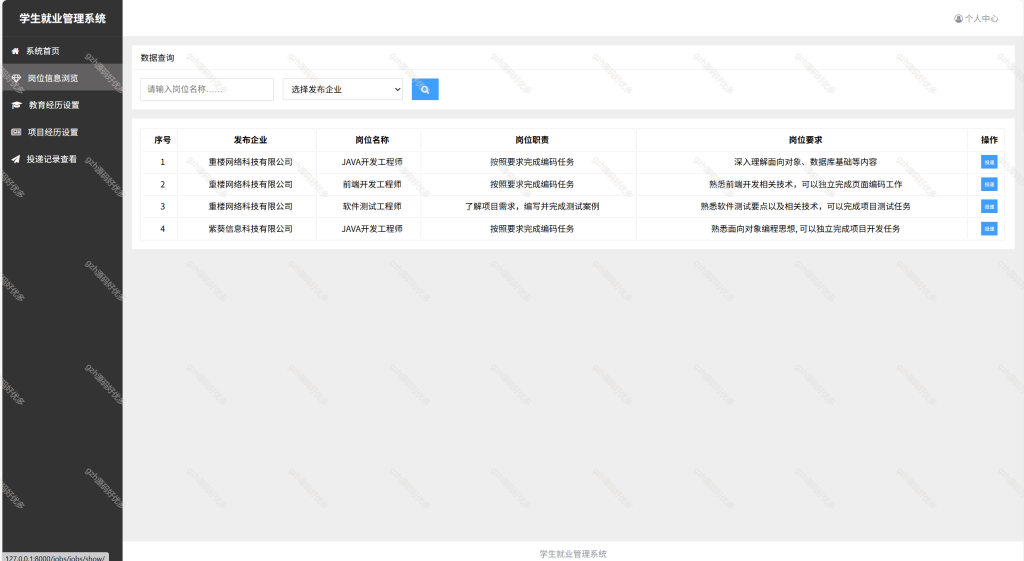Click apply button for row 1 JAVA开发工程师
The height and width of the screenshot is (561, 1024).
989,162
